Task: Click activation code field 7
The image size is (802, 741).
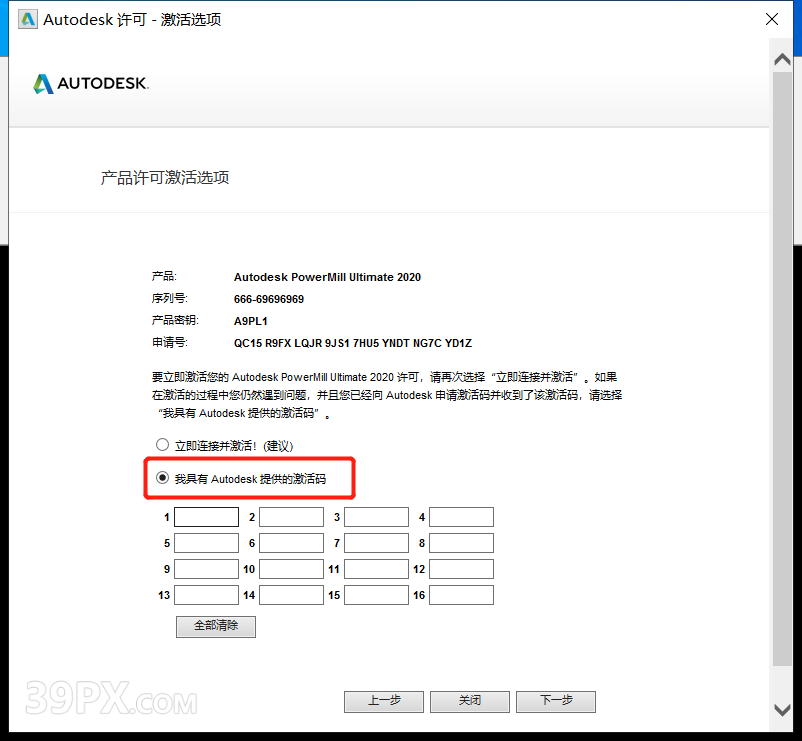Action: coord(376,543)
